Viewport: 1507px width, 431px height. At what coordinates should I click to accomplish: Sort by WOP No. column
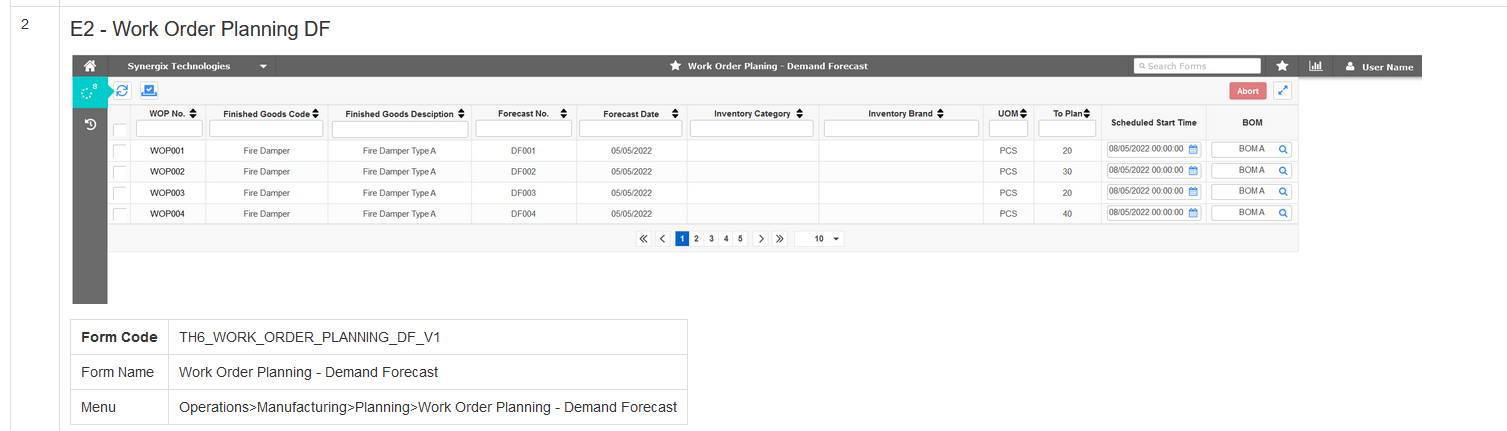click(193, 113)
